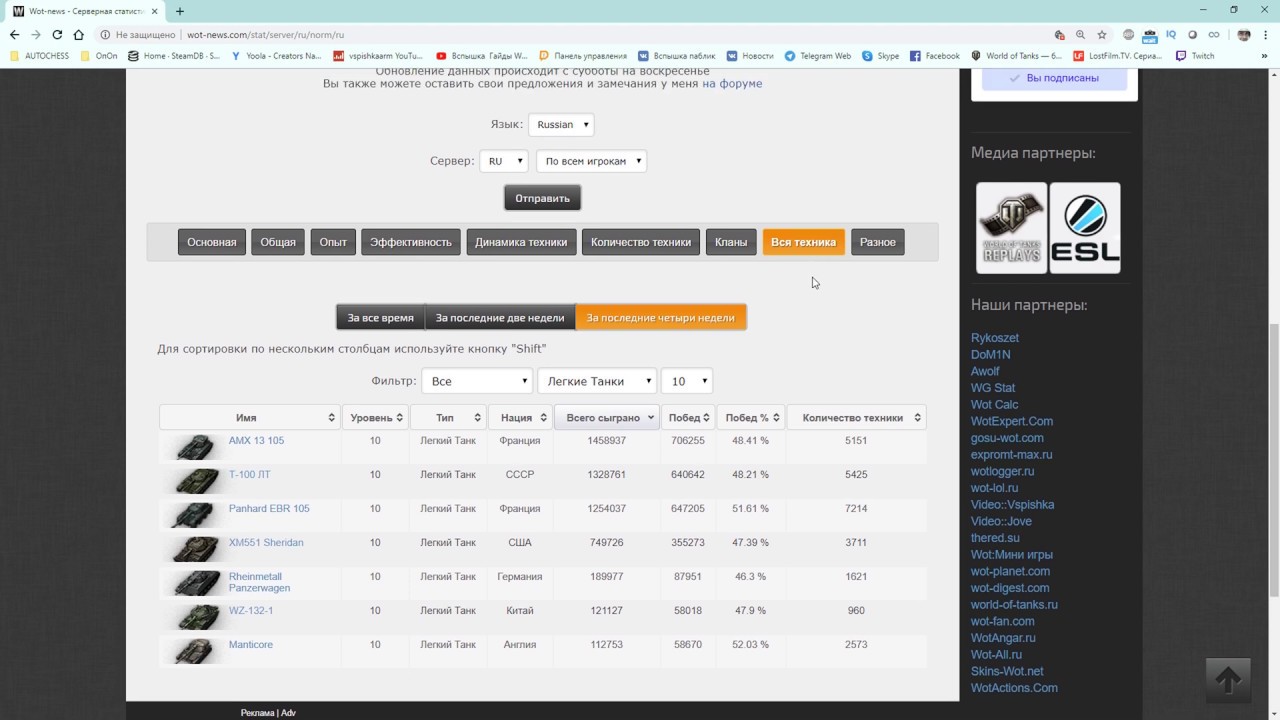The height and width of the screenshot is (720, 1280).
Task: Open the Сервер RU dropdown
Action: coord(504,161)
